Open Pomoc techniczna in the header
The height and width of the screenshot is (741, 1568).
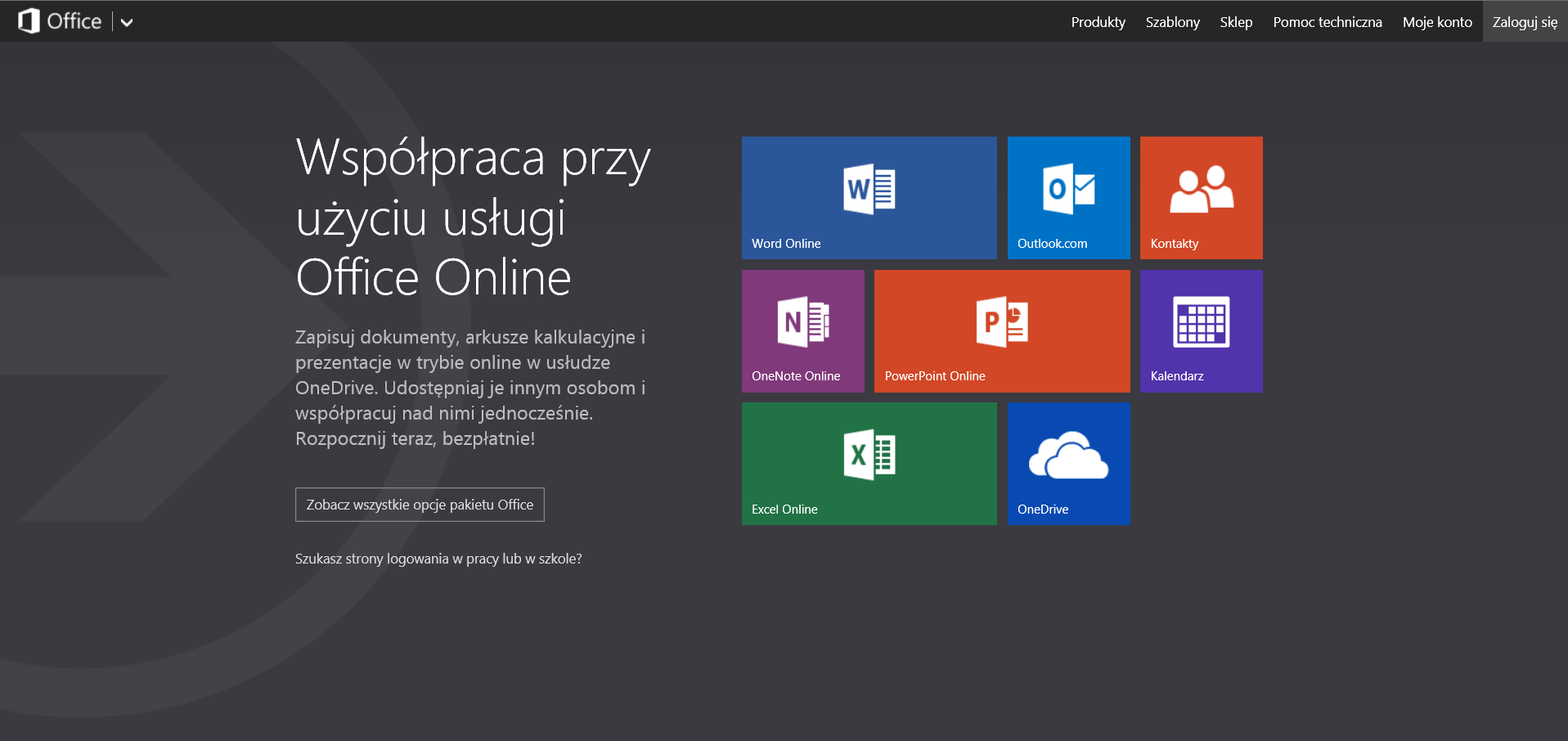click(x=1327, y=22)
